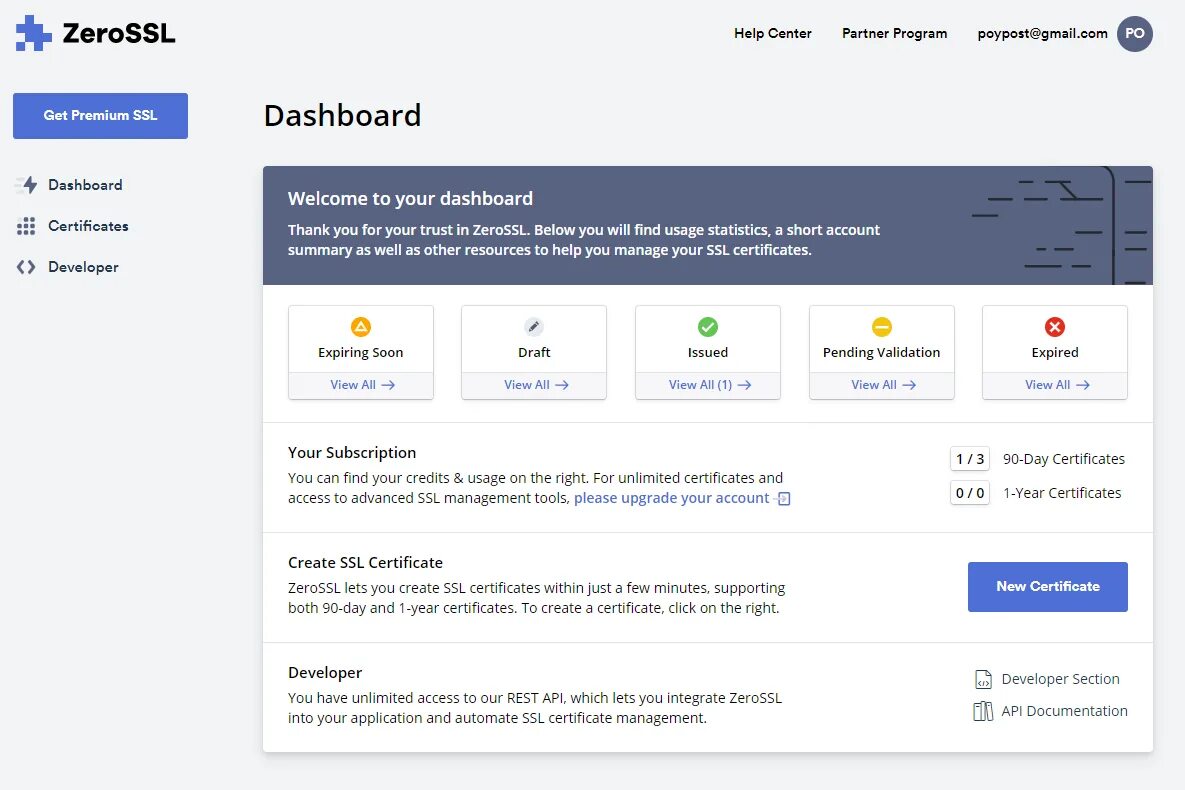Click the Pending Validation yellow icon
Image resolution: width=1185 pixels, height=790 pixels.
[x=881, y=327]
